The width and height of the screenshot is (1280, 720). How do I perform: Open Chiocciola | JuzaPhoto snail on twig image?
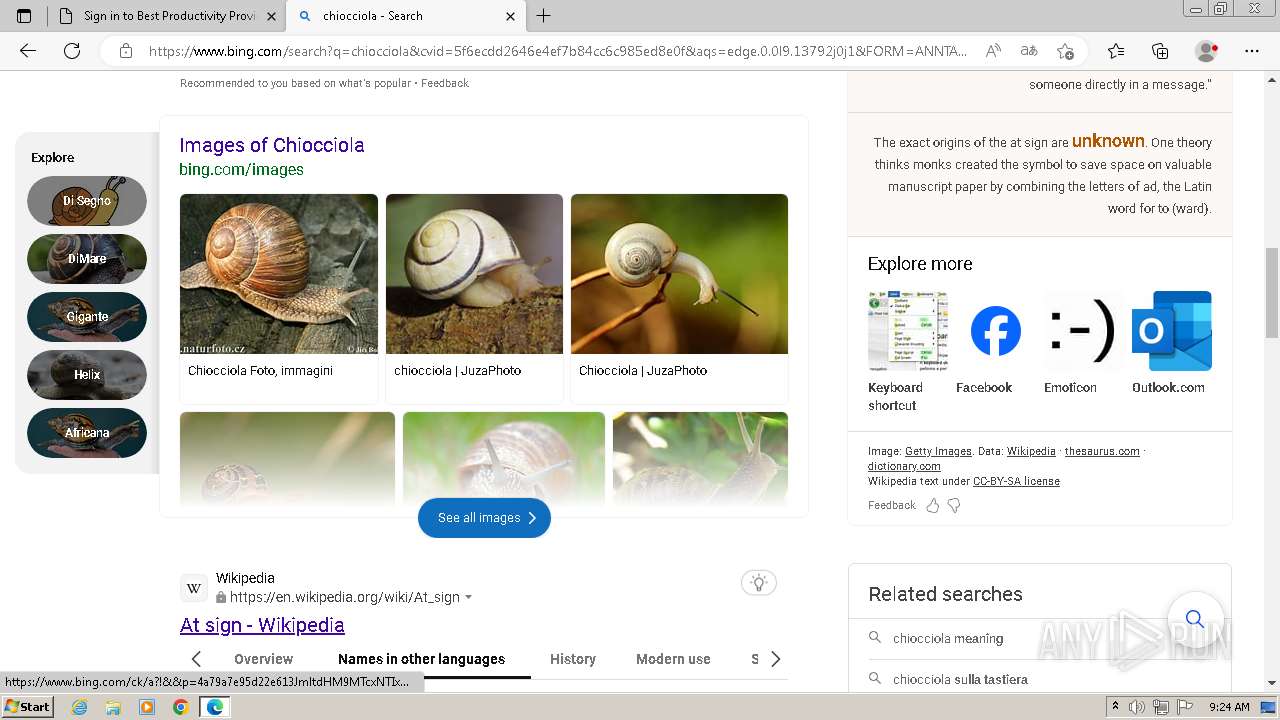point(679,274)
